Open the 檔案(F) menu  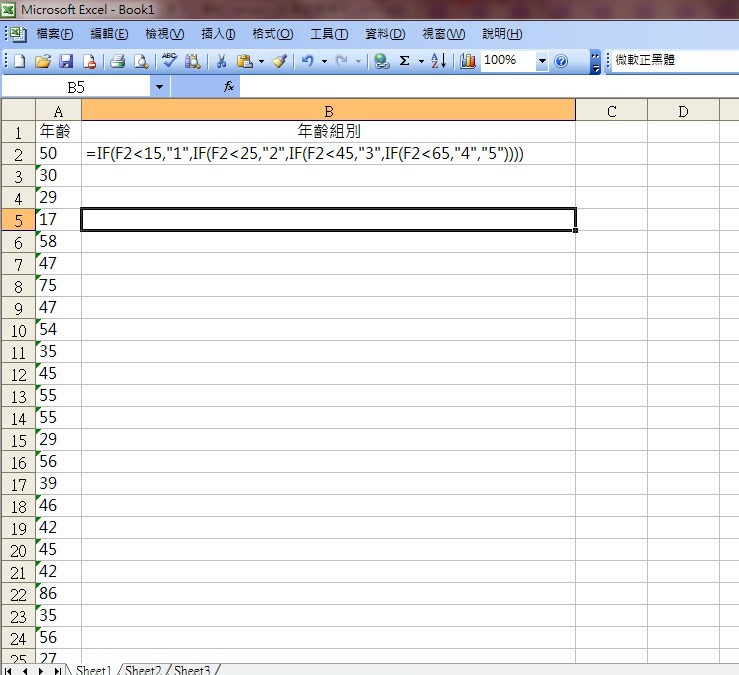tap(55, 34)
